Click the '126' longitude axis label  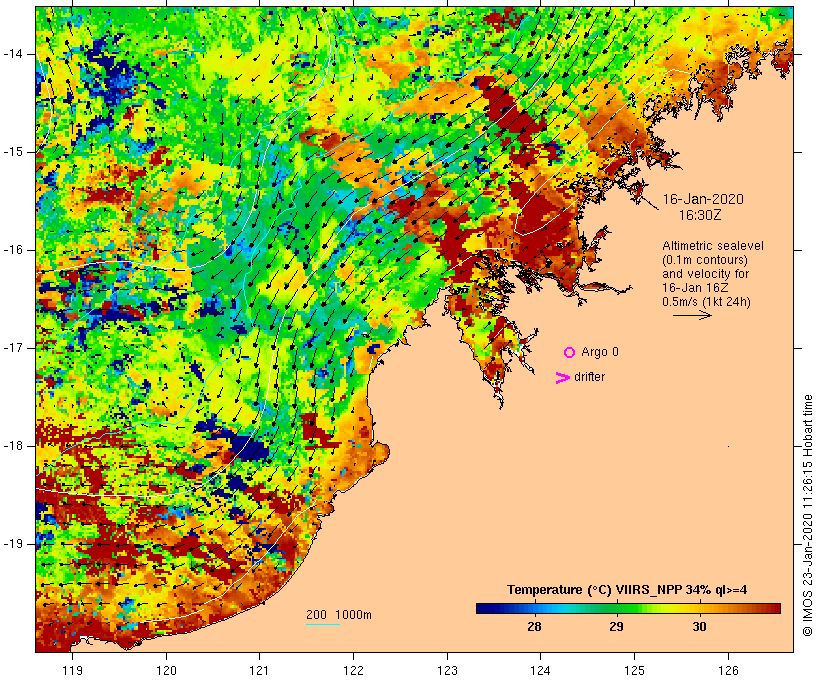[x=728, y=671]
